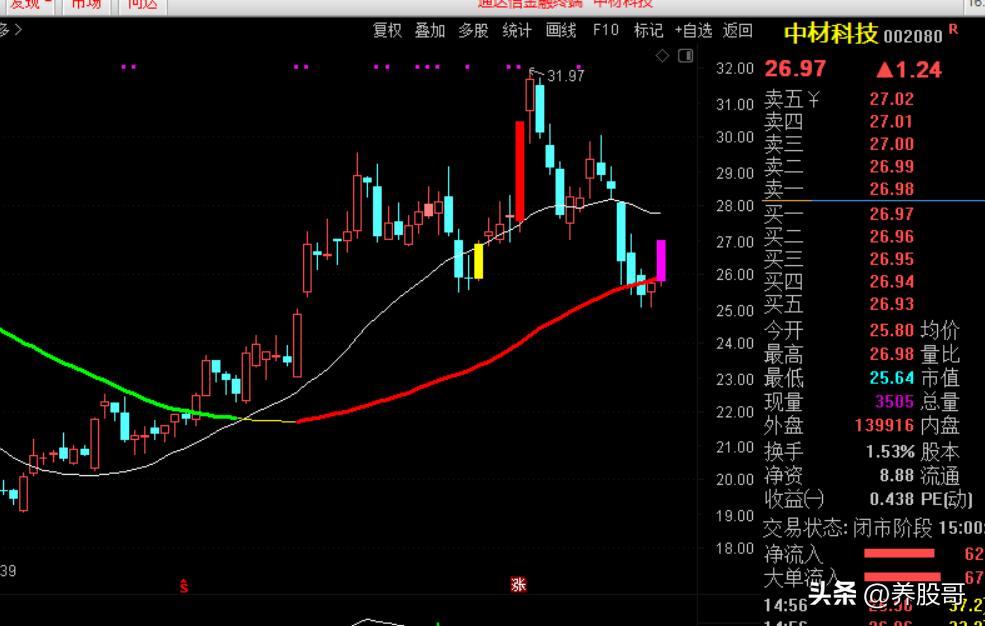985x626 pixels.
Task: Click the 最低 value 25.64
Action: (x=891, y=378)
